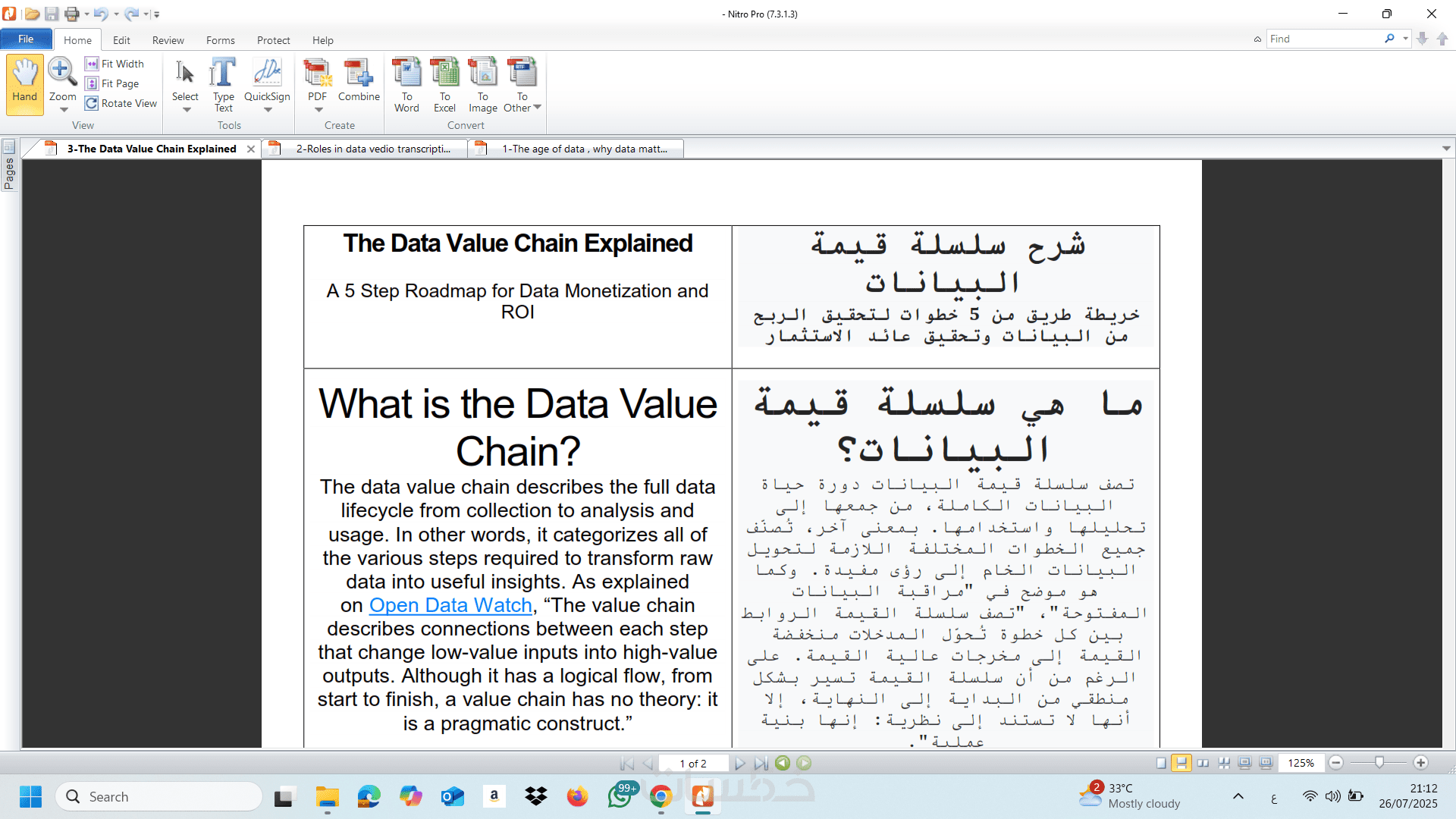Open the To Other dropdown

(538, 108)
